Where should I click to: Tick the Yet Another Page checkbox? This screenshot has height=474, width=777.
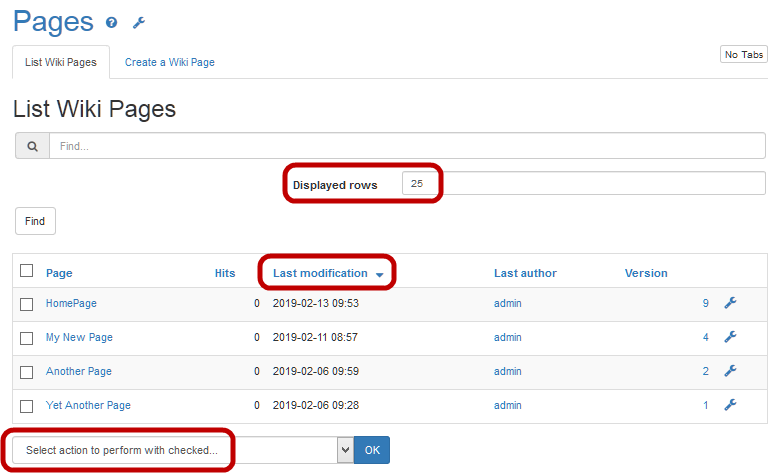coord(27,406)
